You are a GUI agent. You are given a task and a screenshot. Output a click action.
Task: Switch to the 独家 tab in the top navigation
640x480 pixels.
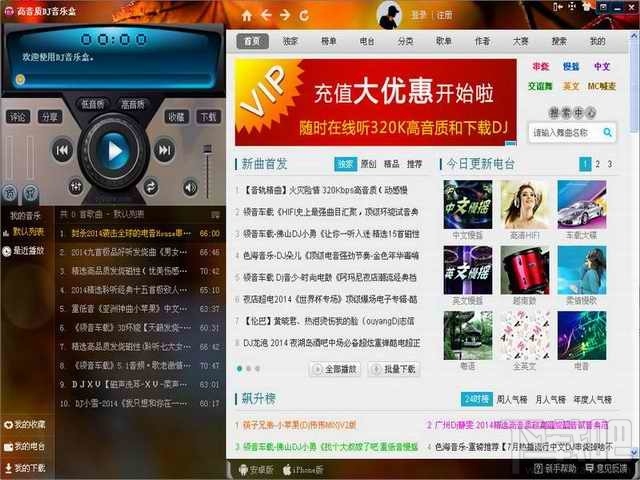click(290, 41)
